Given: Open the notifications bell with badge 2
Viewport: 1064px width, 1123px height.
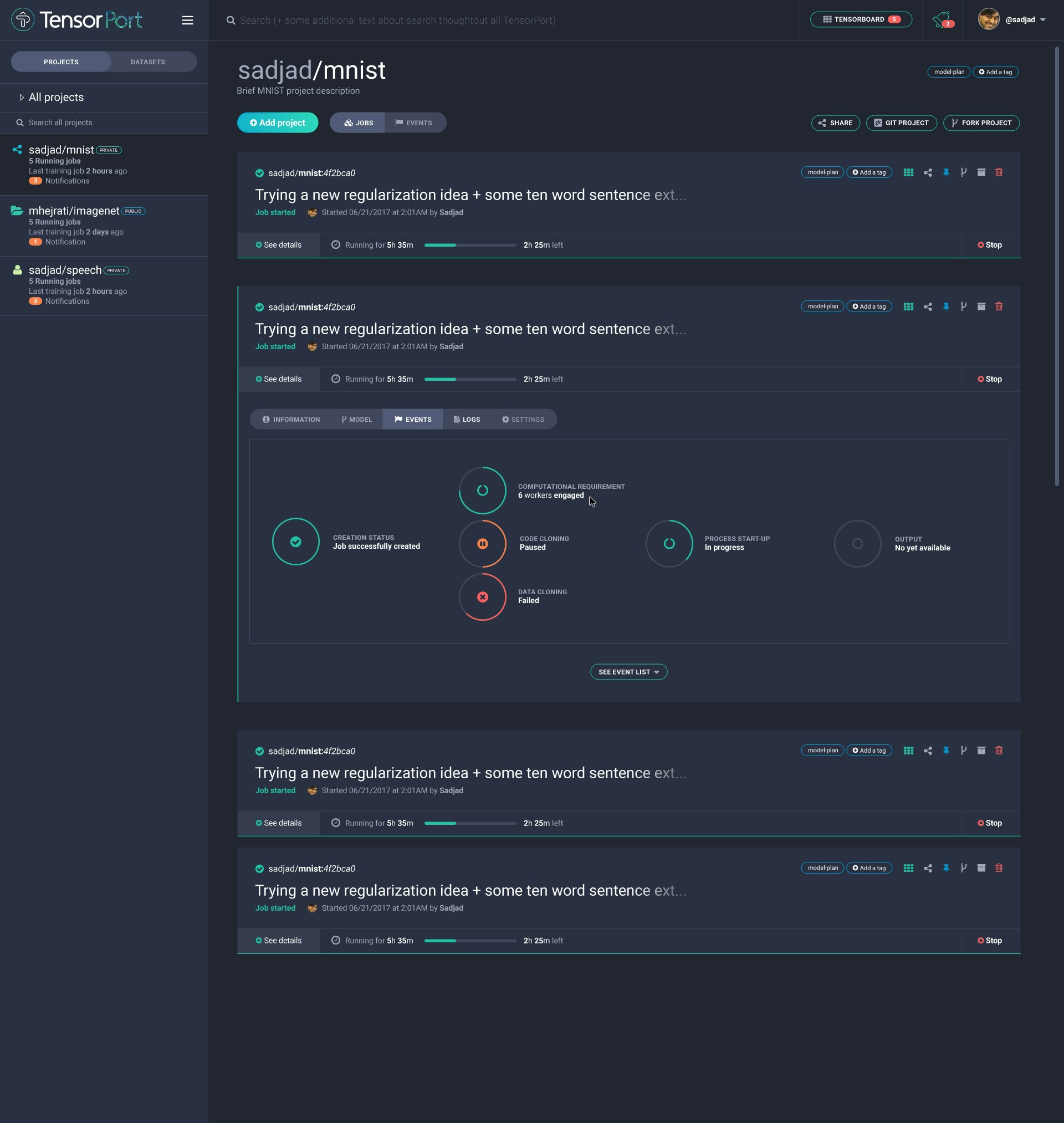Looking at the screenshot, I should [942, 19].
